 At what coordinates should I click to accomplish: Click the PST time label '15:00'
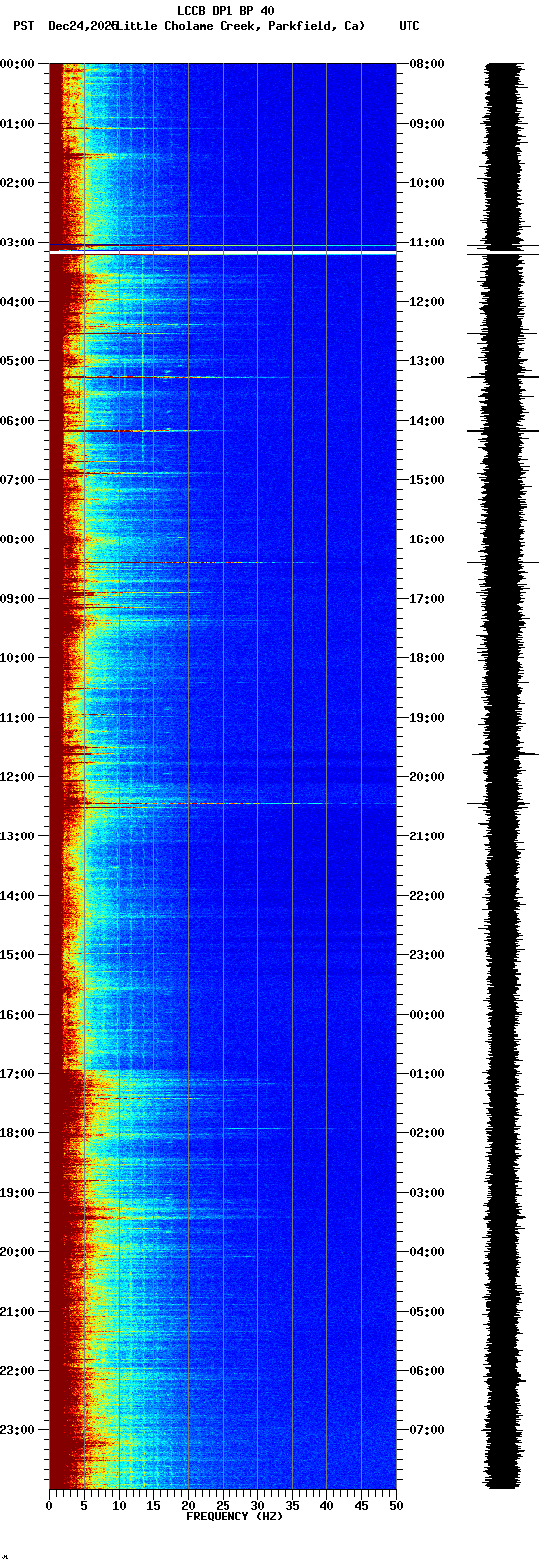(16, 955)
